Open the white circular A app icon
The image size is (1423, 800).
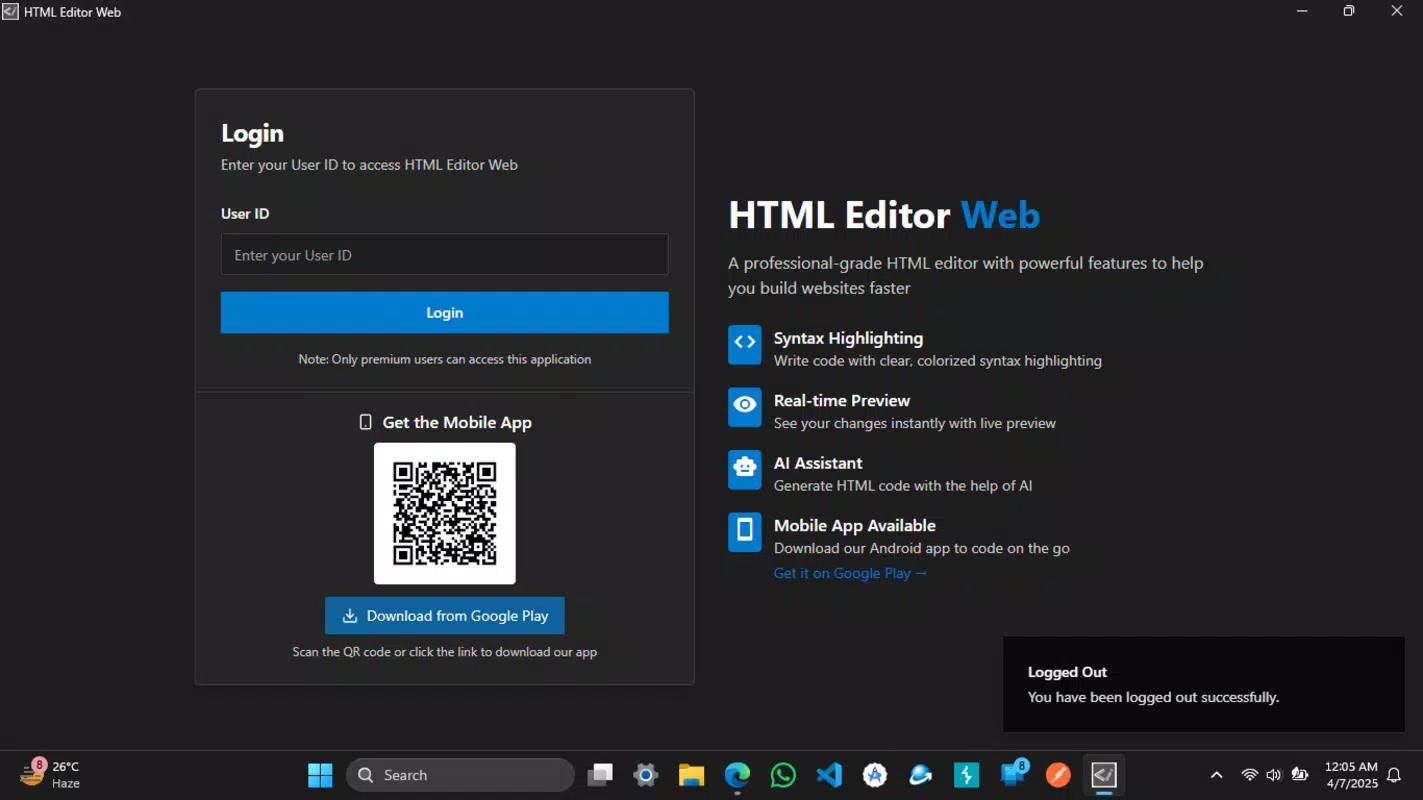[875, 775]
